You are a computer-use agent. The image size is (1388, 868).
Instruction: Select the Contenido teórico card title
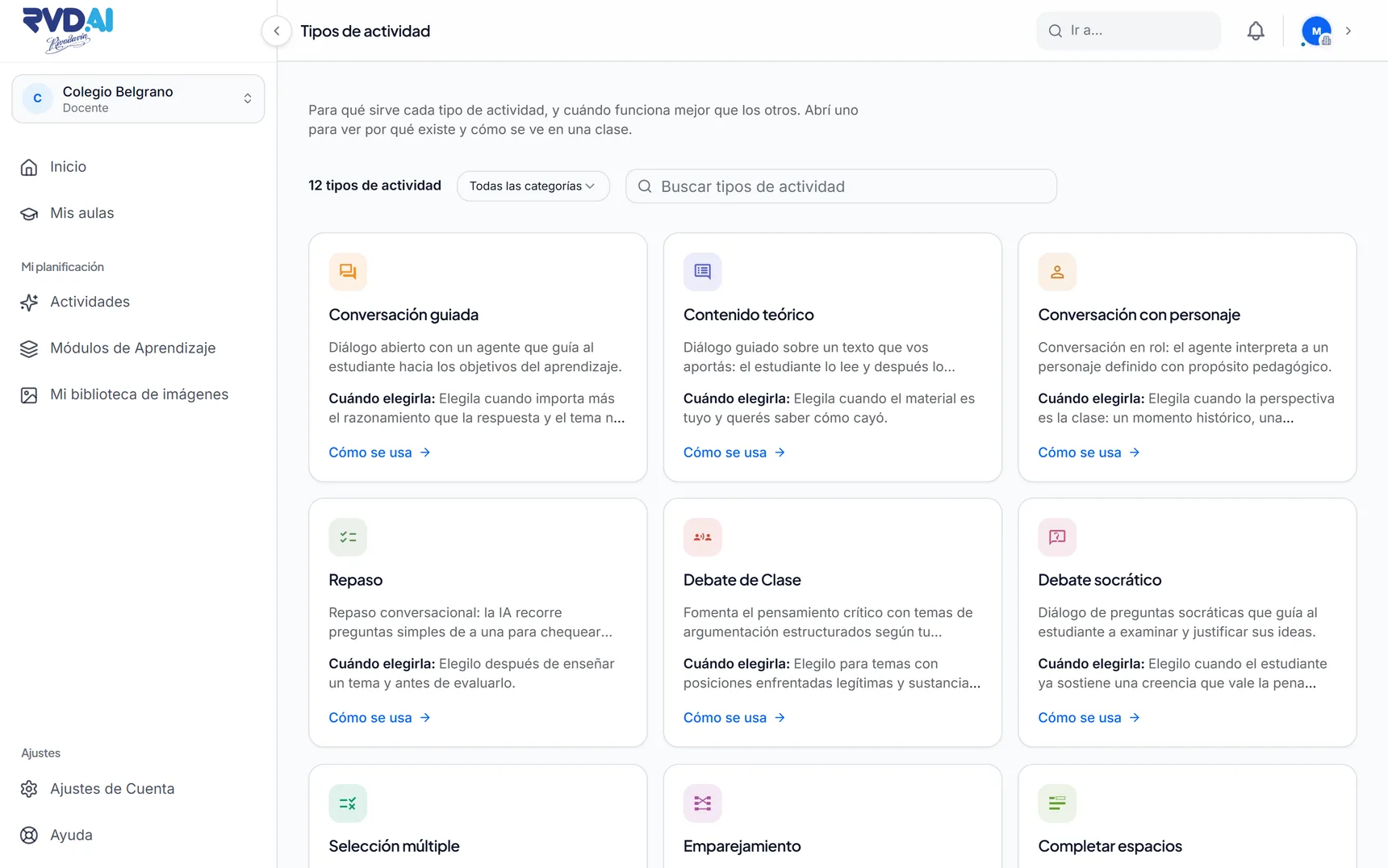pos(748,315)
